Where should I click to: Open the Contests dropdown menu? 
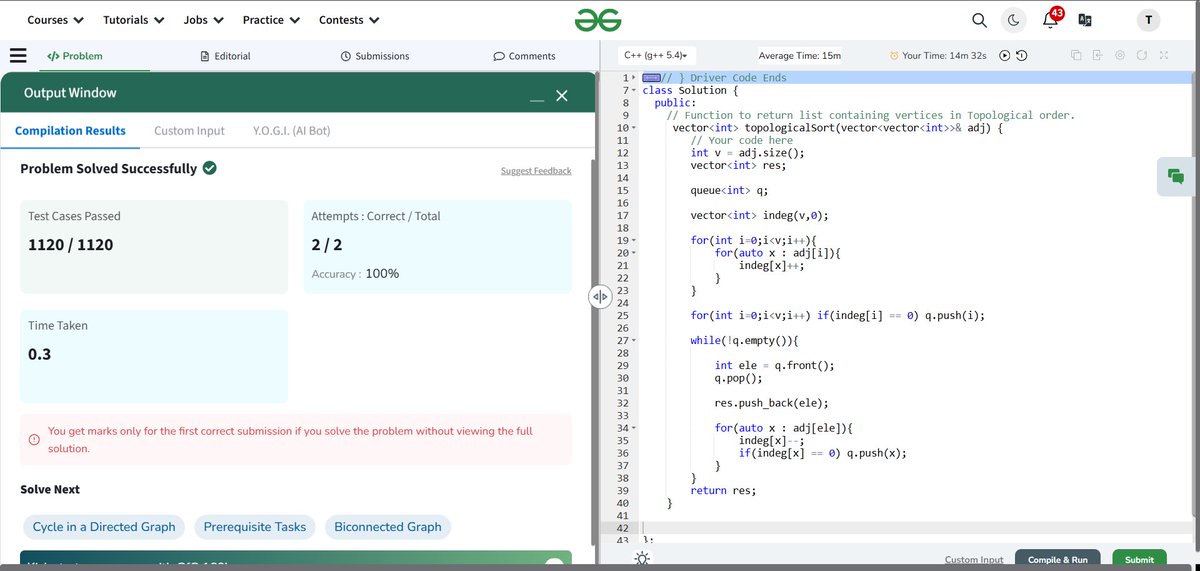tap(349, 20)
